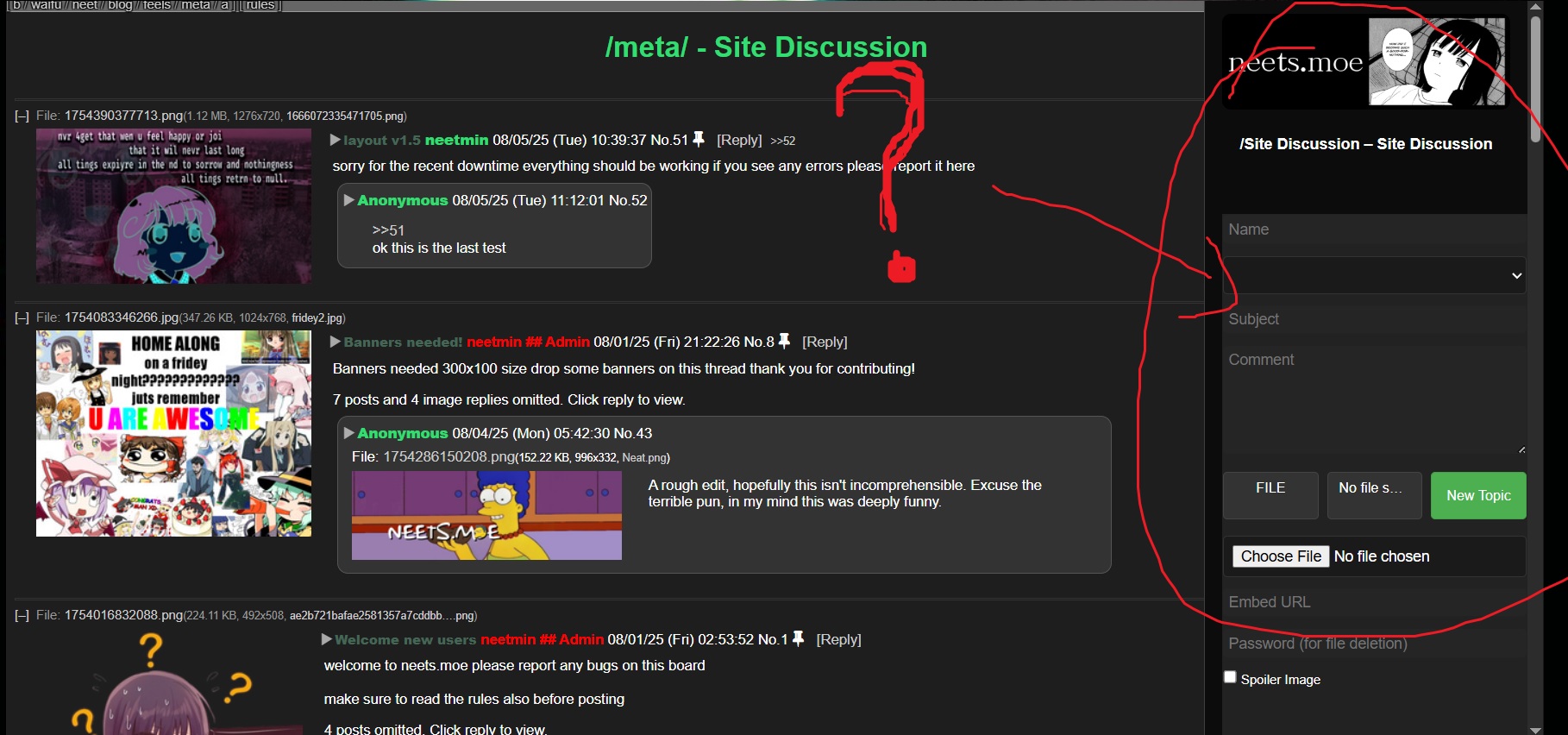The image size is (1568, 735).
Task: Enable the Spoiler Image checkbox
Action: (1230, 677)
